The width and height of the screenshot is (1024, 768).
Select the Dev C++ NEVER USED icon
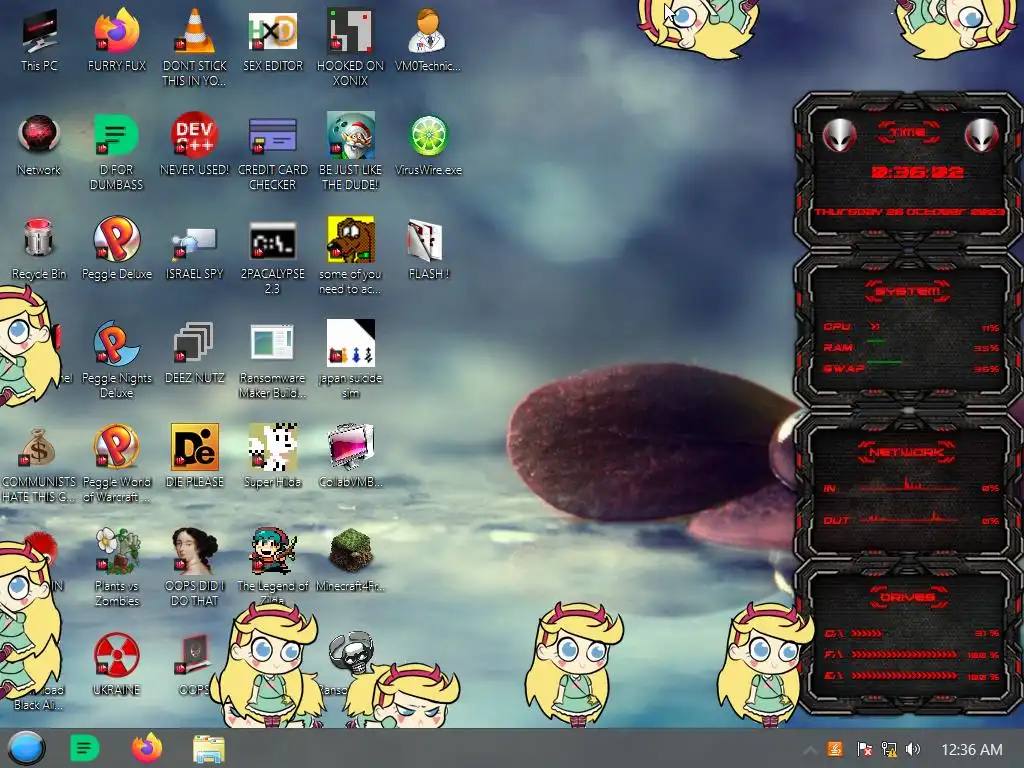click(195, 135)
